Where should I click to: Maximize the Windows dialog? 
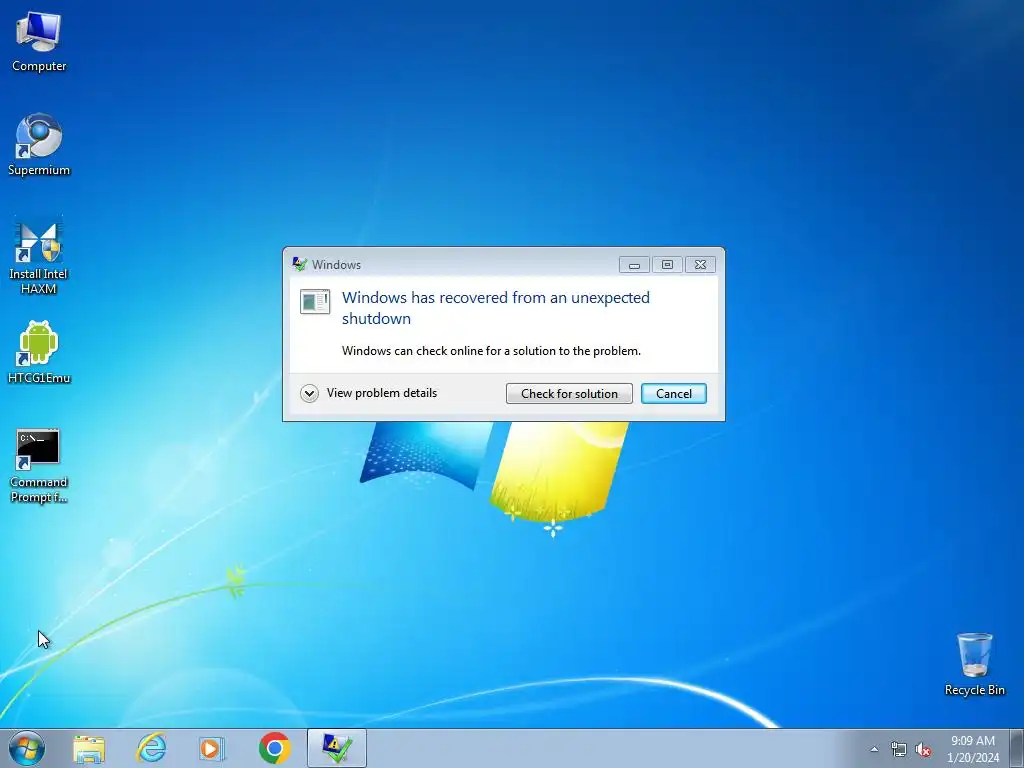point(667,264)
